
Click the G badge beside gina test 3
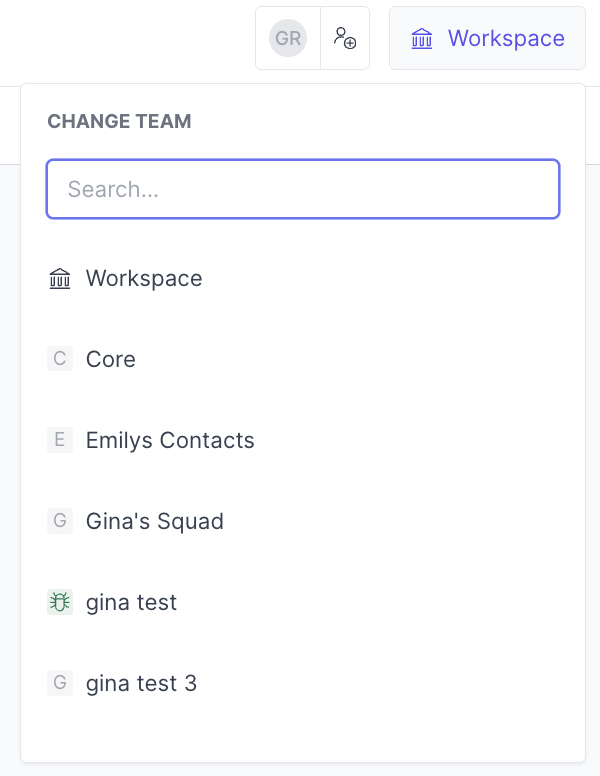coord(60,683)
